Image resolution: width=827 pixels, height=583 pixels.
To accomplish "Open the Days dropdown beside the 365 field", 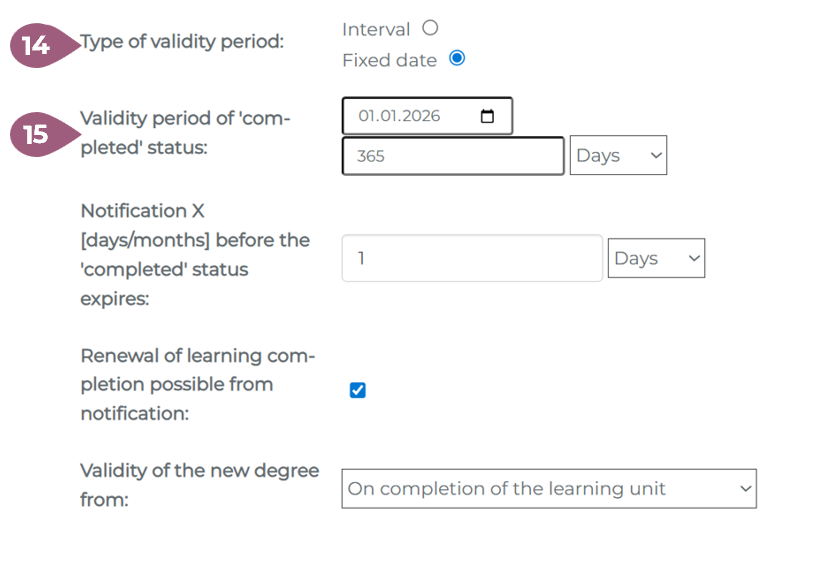I will 618,156.
